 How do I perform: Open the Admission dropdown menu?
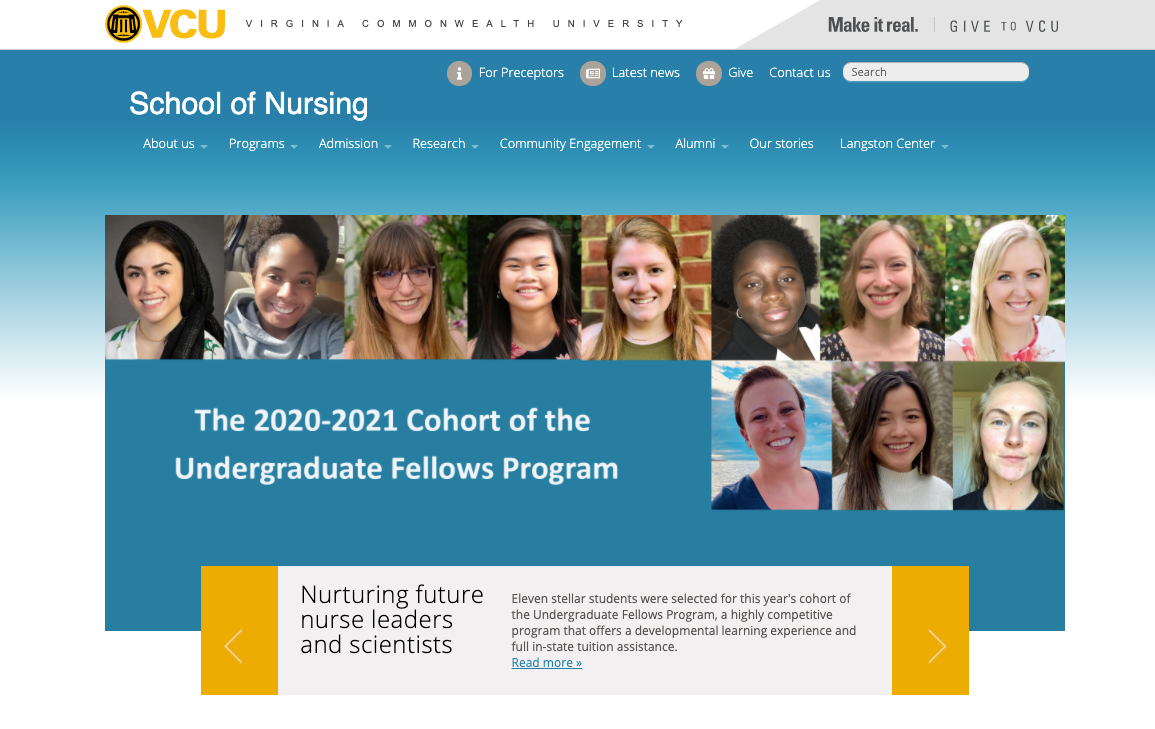pos(354,144)
